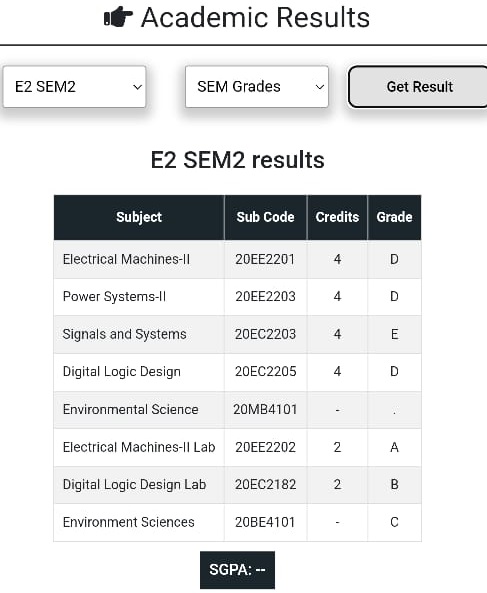Click the Subject column header
The width and height of the screenshot is (487, 593).
[139, 217]
